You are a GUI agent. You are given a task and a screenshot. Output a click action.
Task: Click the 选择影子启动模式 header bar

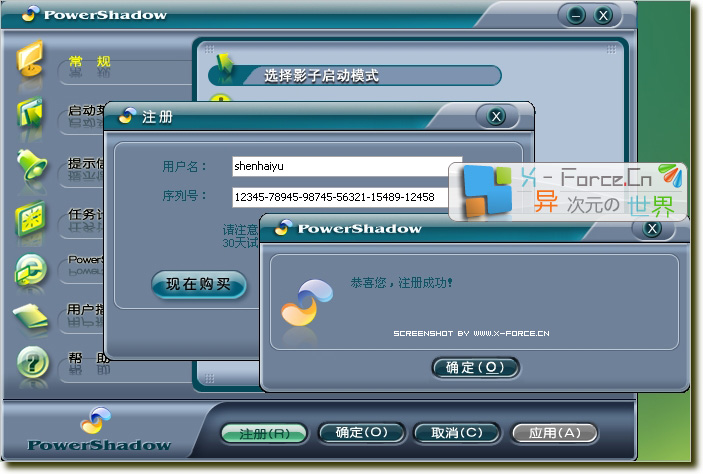click(x=354, y=75)
